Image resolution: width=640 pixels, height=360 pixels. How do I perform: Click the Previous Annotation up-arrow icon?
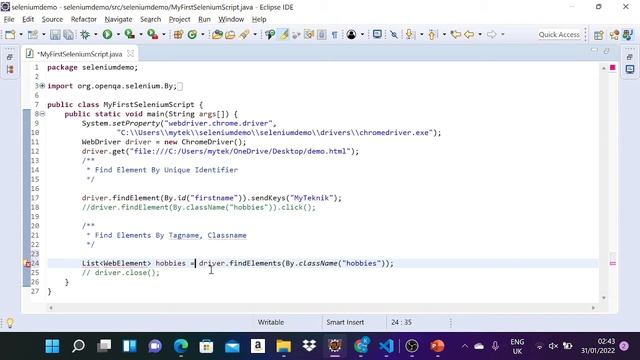[432, 35]
